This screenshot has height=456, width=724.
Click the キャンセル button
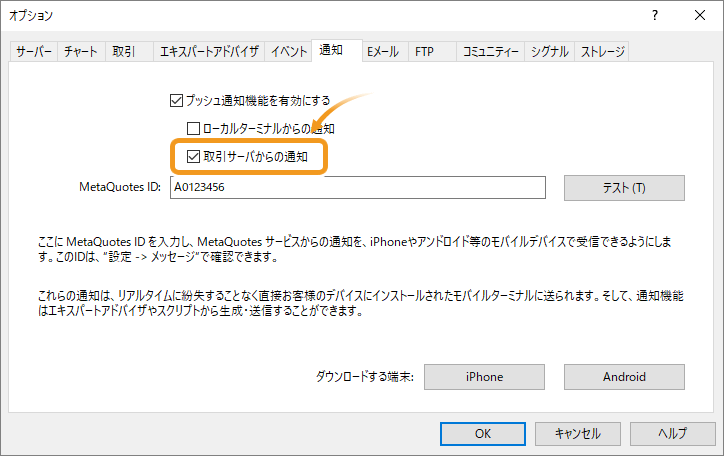[578, 434]
